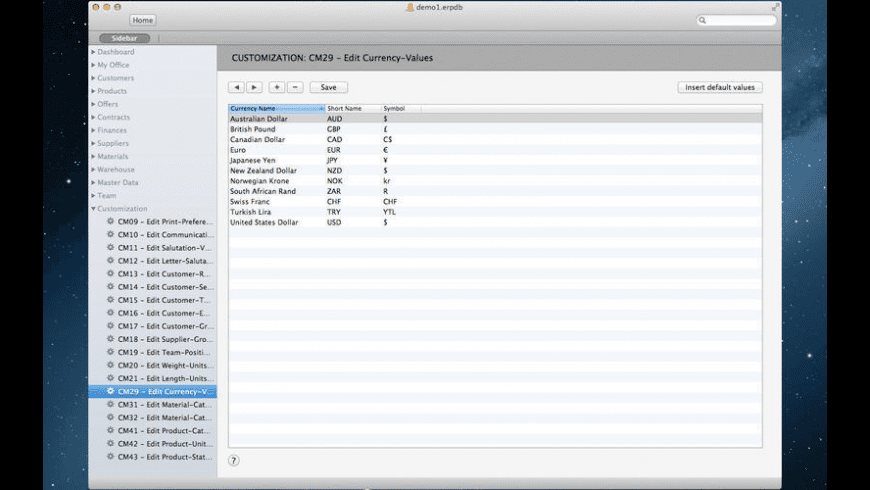Screen dimensions: 870x490
Task: Toggle the Sidebar pill button
Action: pos(124,38)
